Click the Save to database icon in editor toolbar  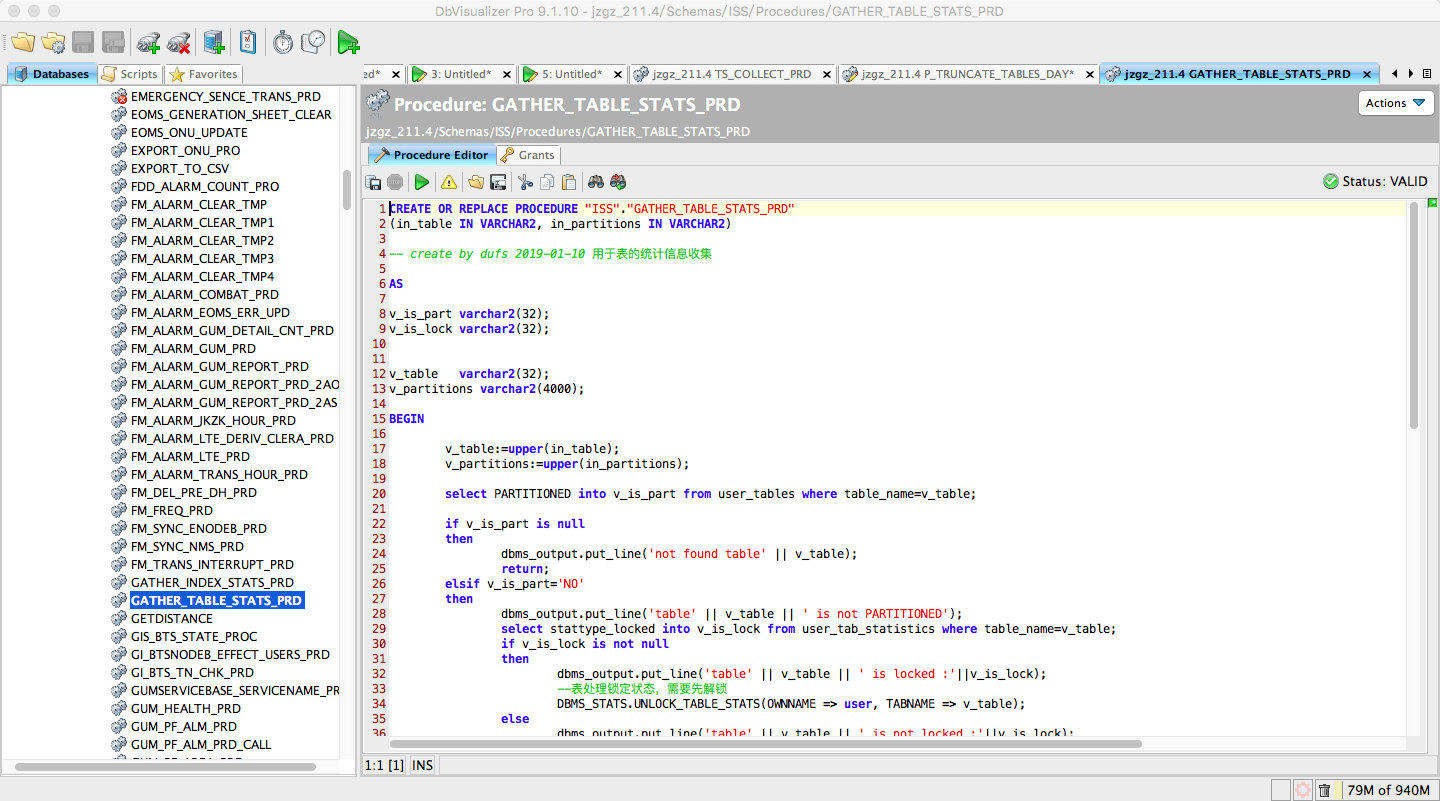click(x=374, y=182)
